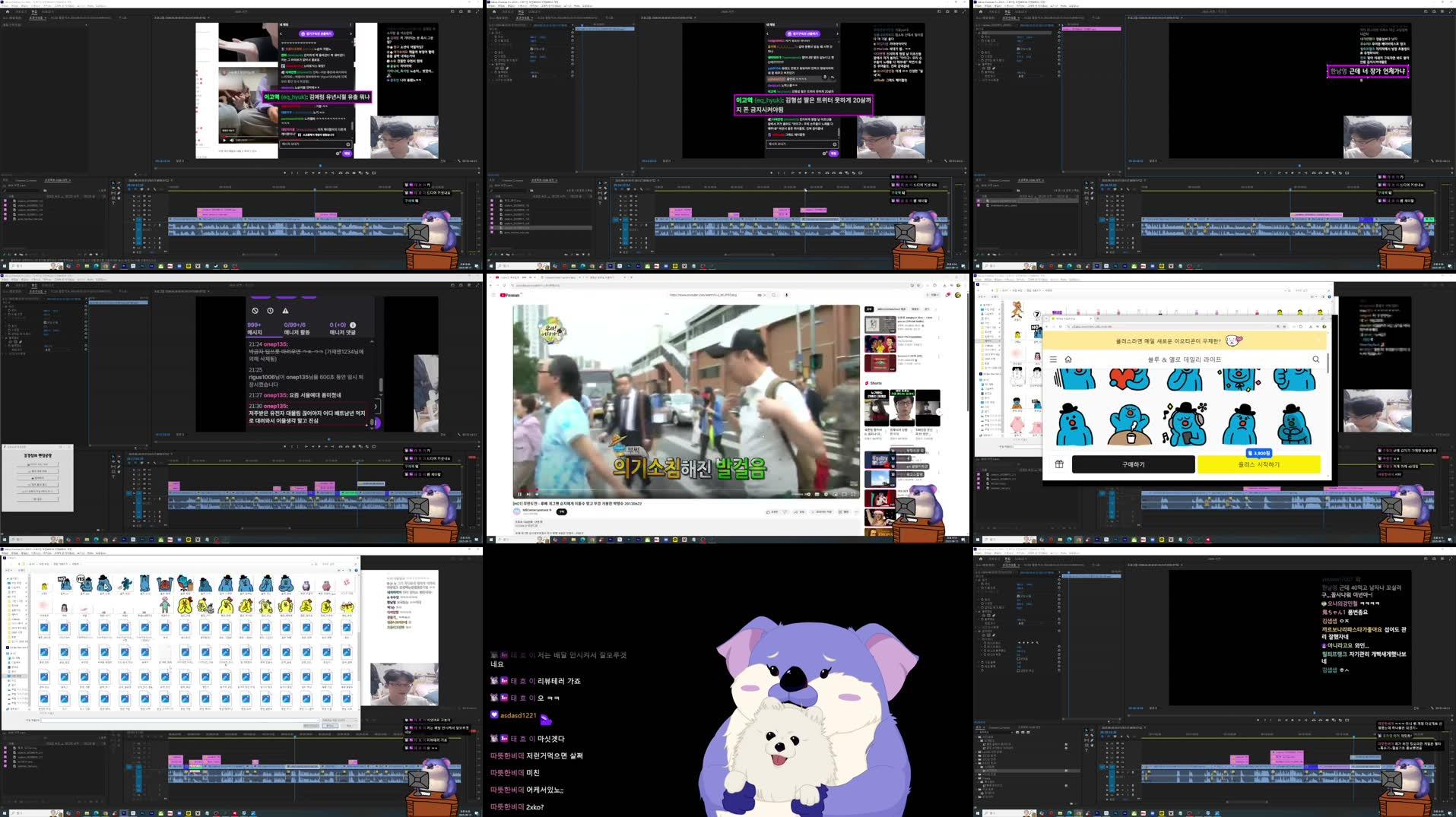This screenshot has height=817, width=1456.
Task: Open YouTube player settings gear
Action: tap(826, 494)
